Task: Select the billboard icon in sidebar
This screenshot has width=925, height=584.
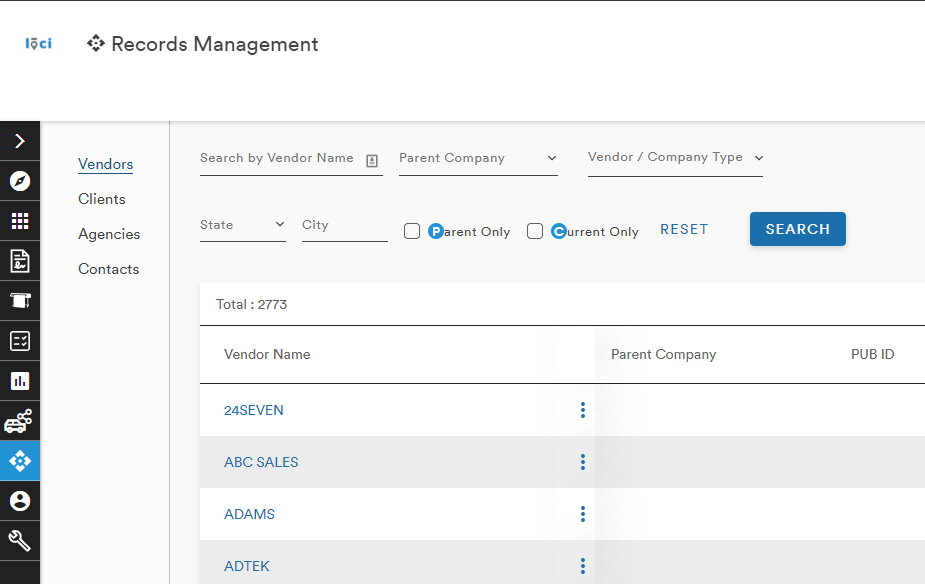Action: point(19,301)
